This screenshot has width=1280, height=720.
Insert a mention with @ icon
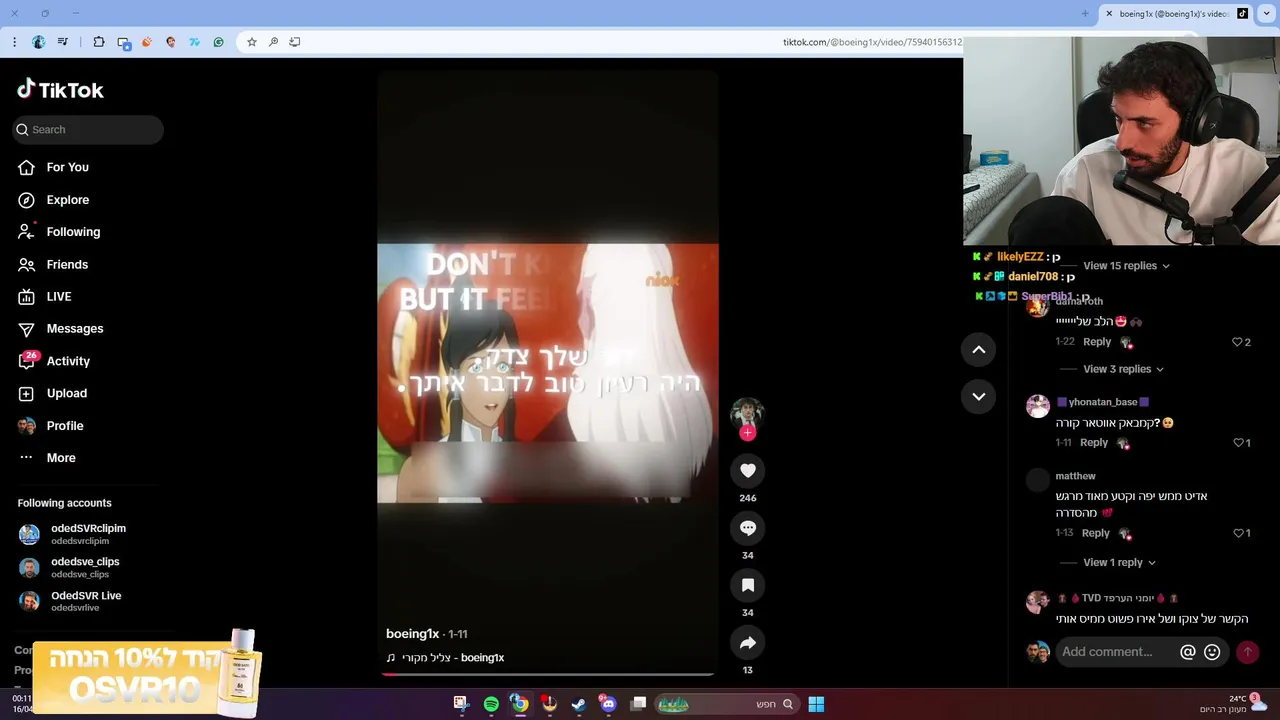[1188, 652]
